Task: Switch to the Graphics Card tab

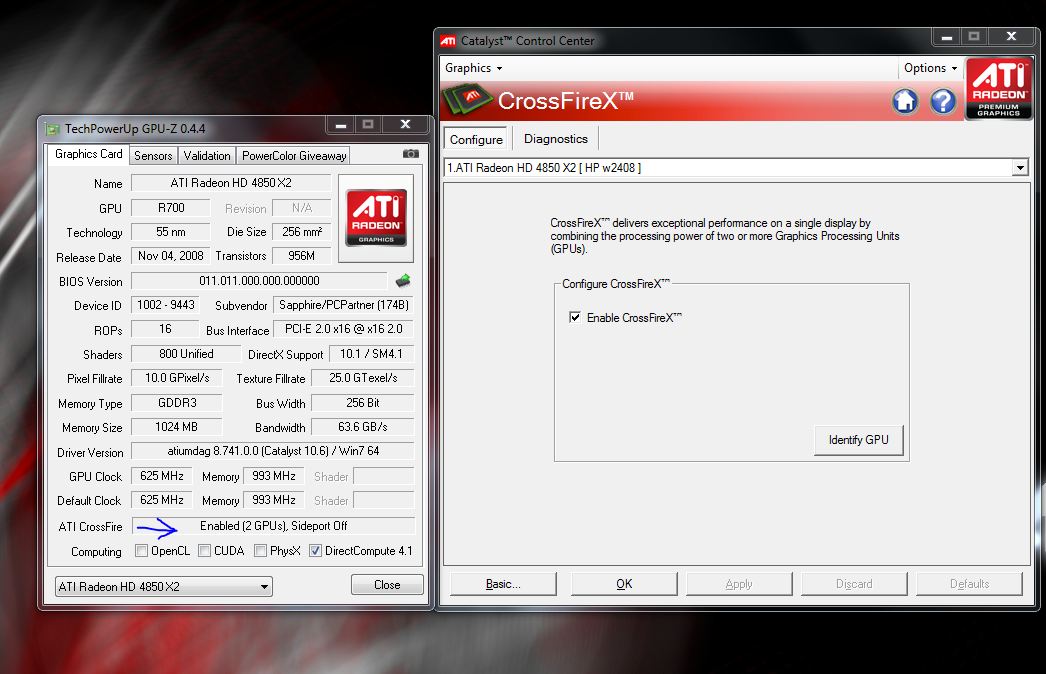Action: pos(88,154)
